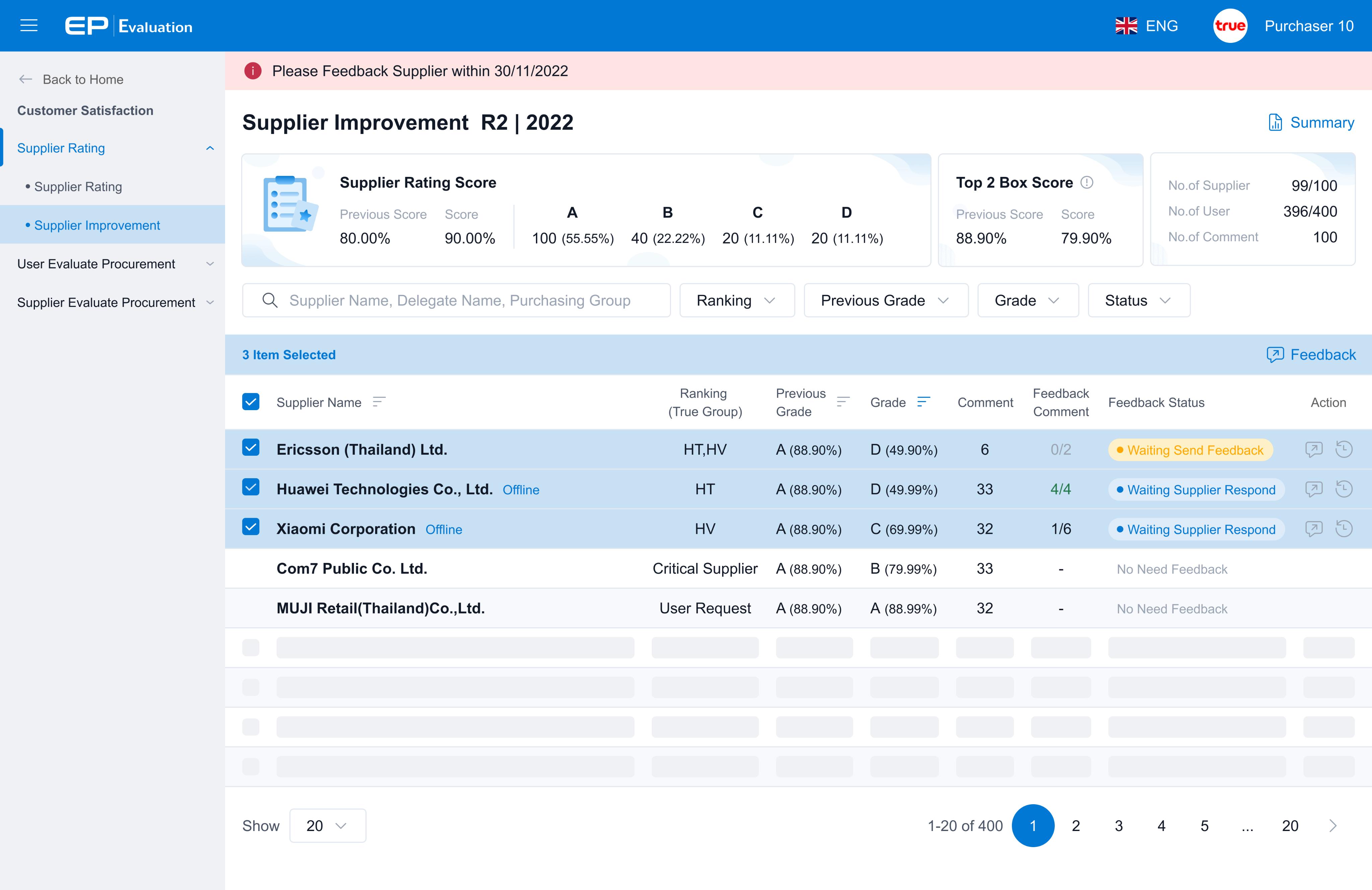Collapse the Supplier Rating menu chevron
The width and height of the screenshot is (1372, 890).
tap(210, 148)
